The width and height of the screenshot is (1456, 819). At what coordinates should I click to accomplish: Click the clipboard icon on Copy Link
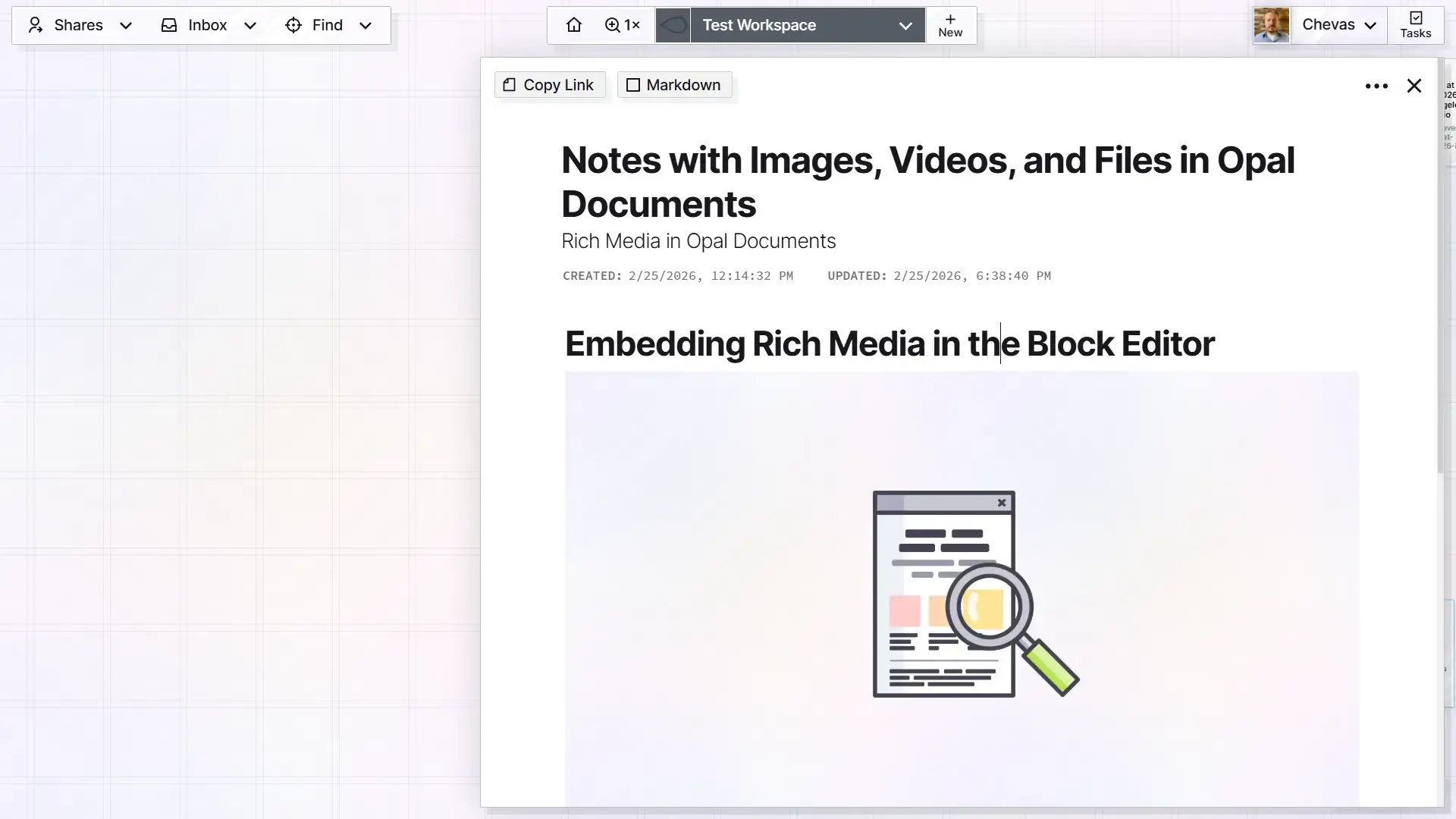[509, 85]
